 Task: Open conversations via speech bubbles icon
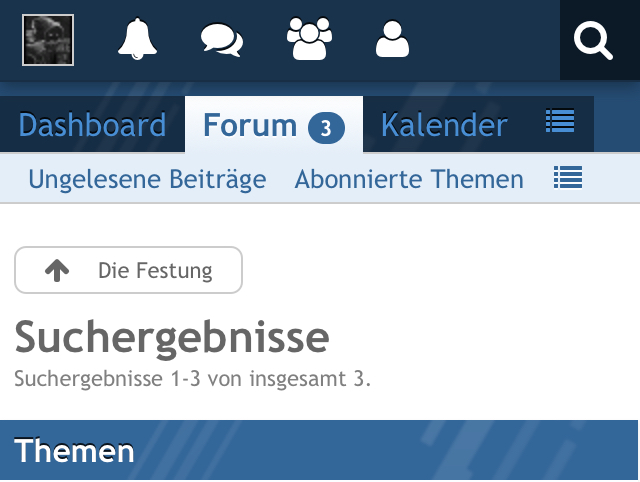pos(221,41)
